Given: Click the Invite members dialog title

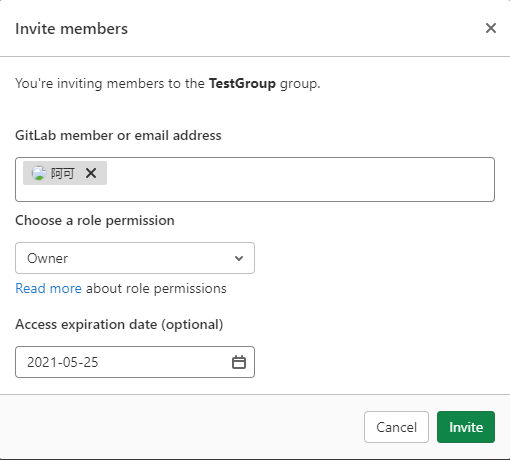Looking at the screenshot, I should point(71,29).
